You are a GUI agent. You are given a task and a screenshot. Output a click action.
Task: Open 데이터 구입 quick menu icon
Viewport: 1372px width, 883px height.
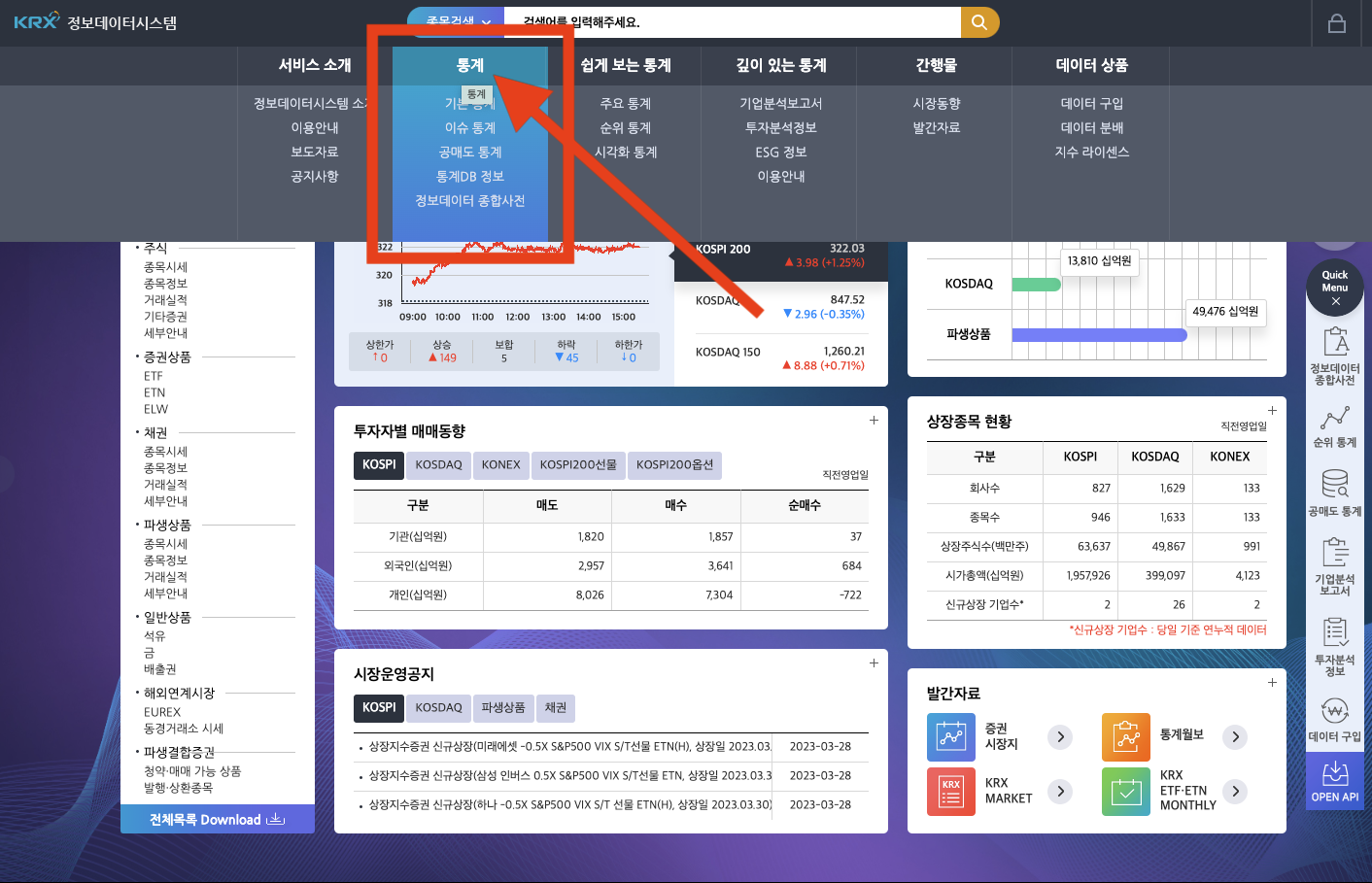coord(1335,720)
